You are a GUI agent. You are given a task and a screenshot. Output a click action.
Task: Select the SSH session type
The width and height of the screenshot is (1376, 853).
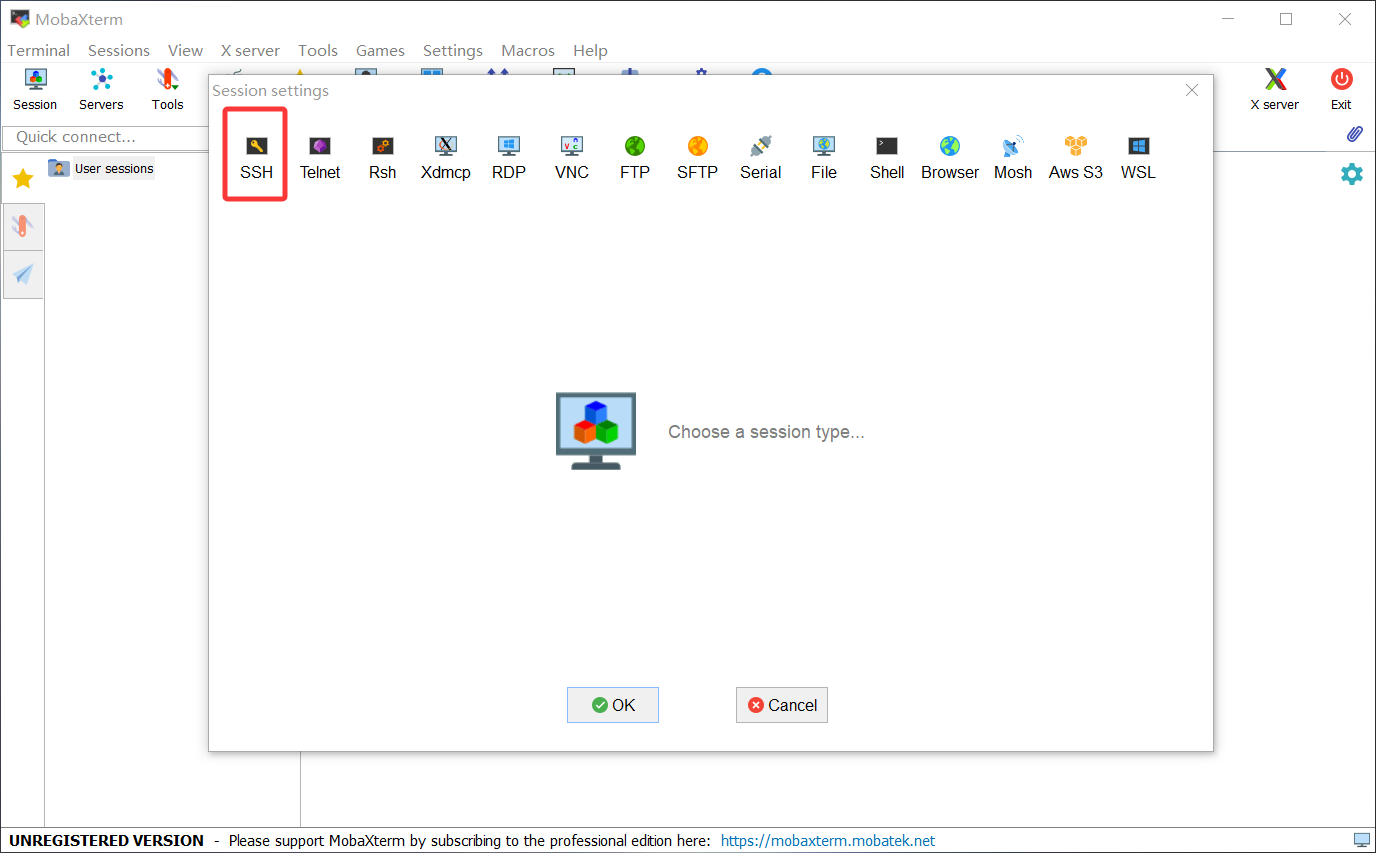[256, 158]
